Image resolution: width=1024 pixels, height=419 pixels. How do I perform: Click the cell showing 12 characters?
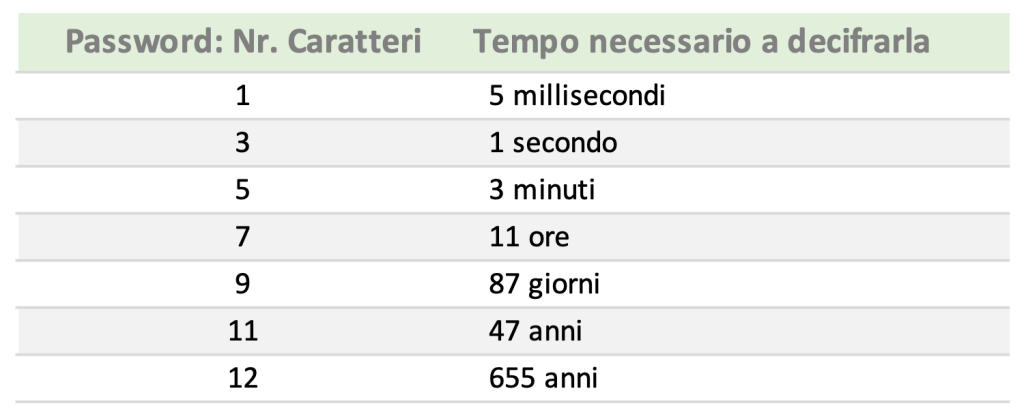click(242, 379)
